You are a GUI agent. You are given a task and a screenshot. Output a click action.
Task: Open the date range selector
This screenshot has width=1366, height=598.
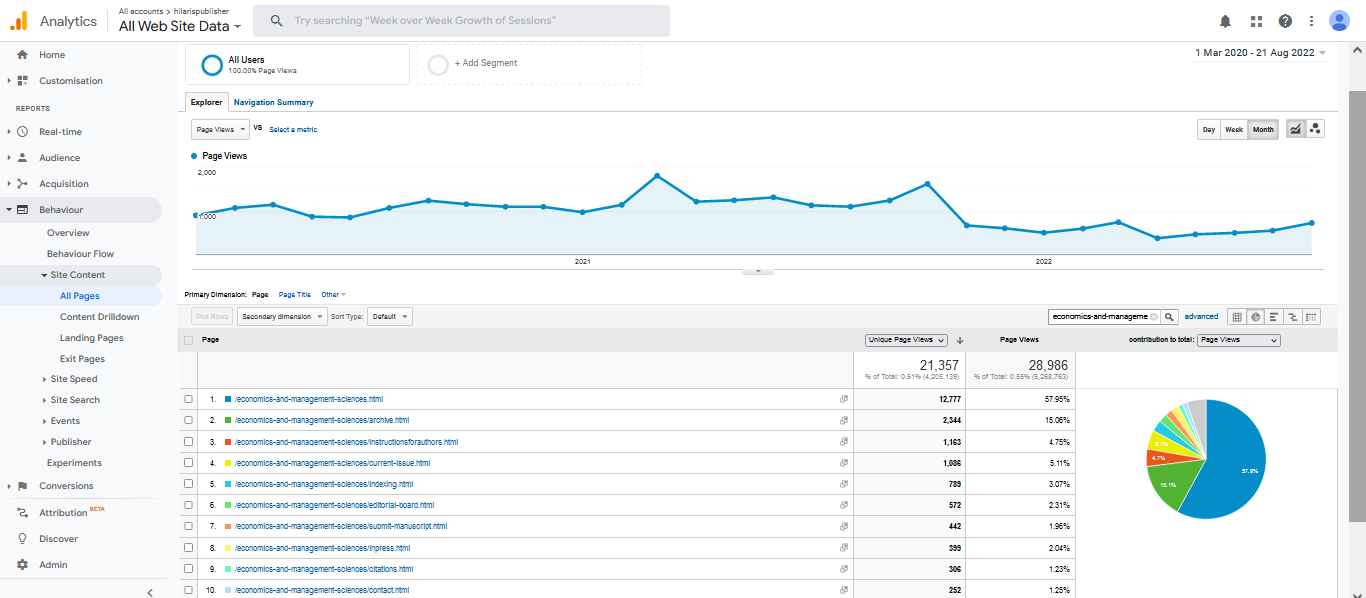tap(1260, 53)
